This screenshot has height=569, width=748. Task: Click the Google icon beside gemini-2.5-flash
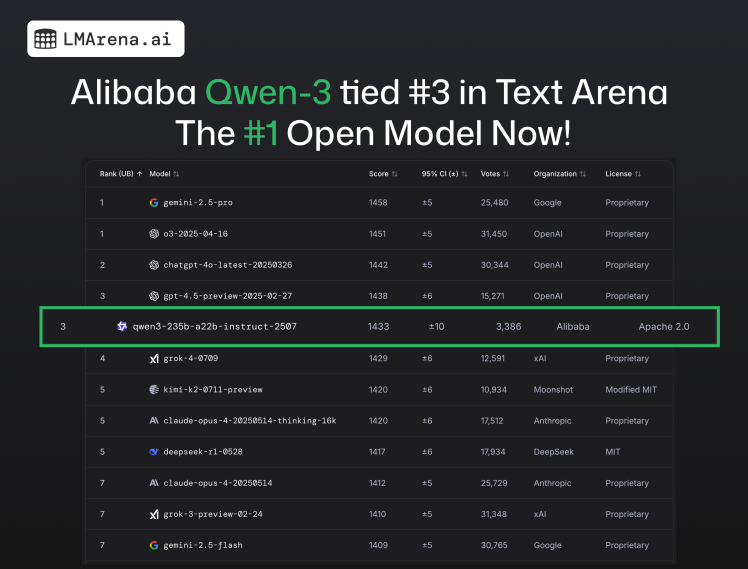154,545
